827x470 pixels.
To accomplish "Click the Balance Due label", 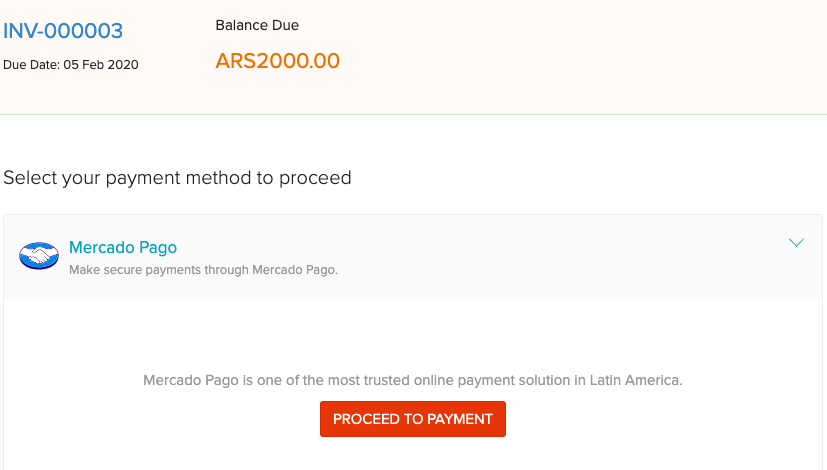I will (x=257, y=25).
